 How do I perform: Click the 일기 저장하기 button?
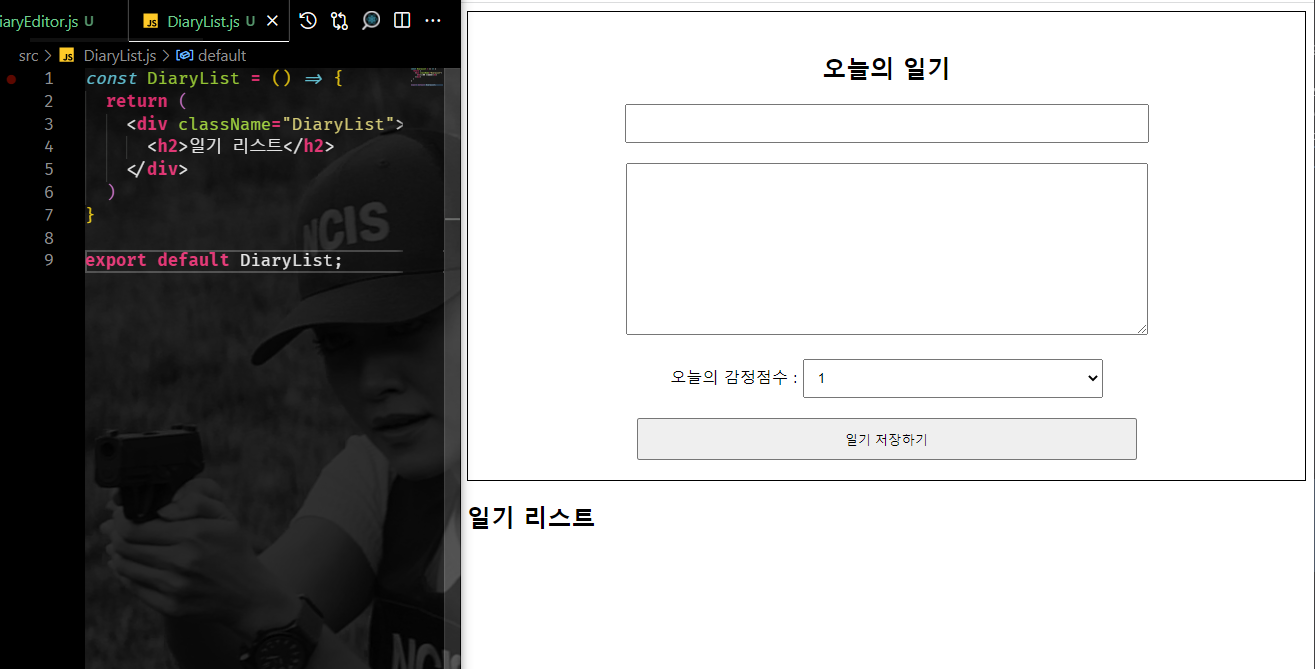887,439
